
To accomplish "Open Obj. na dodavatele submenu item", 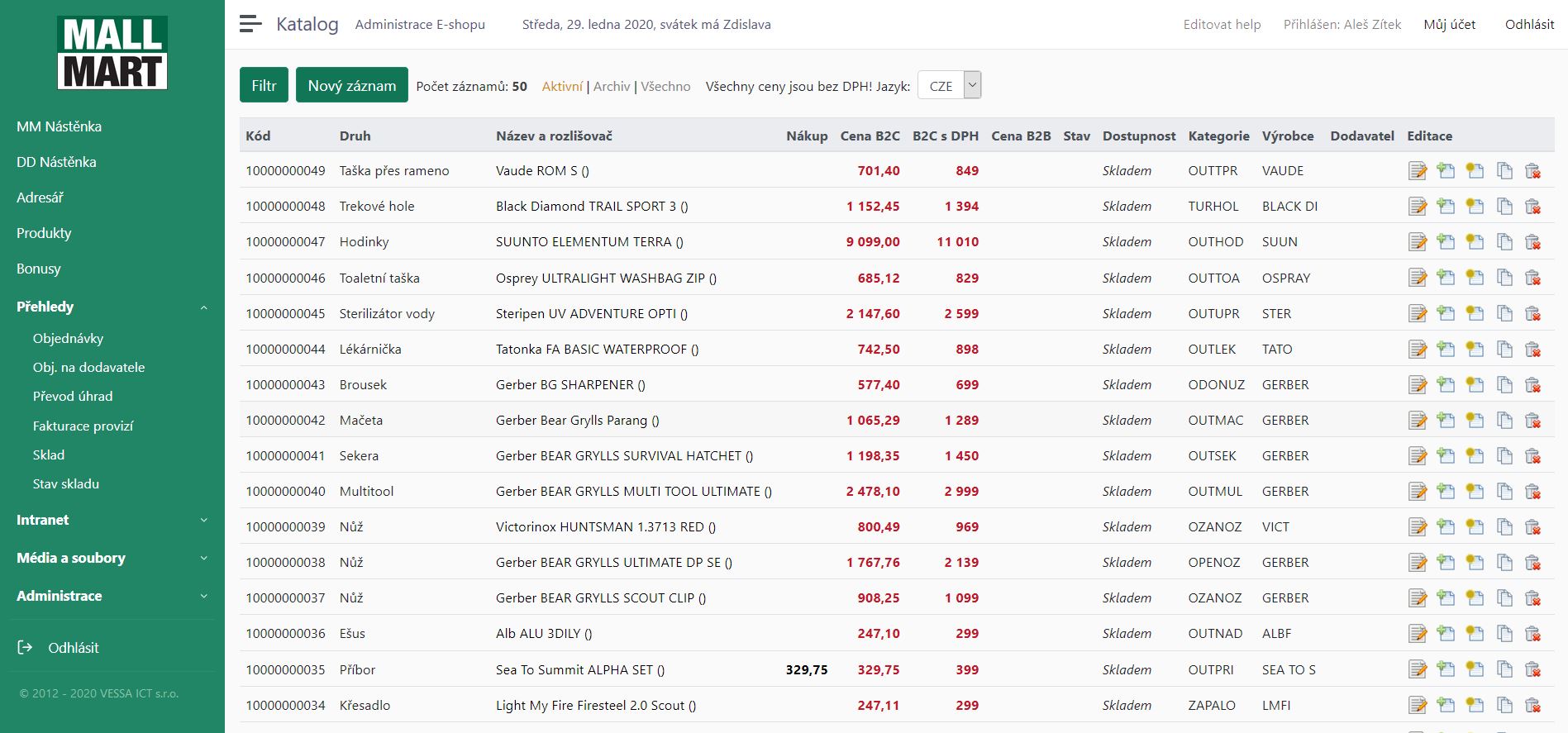I will point(88,367).
